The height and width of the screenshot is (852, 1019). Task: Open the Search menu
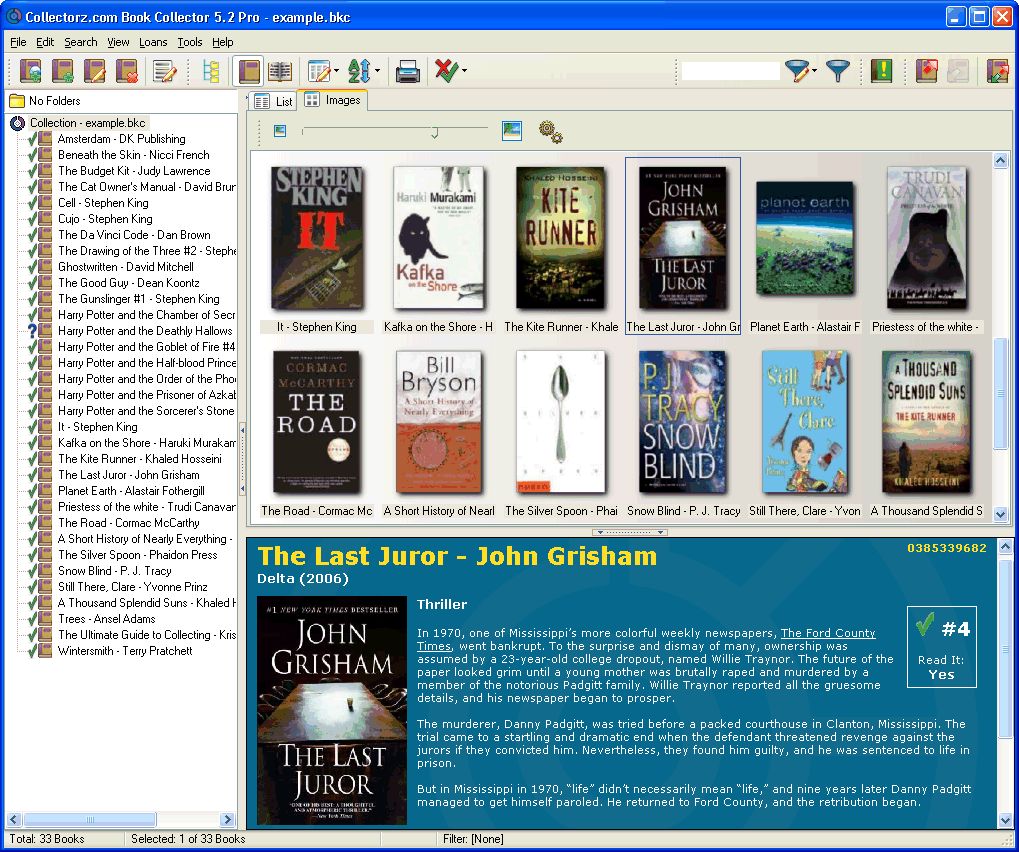81,42
